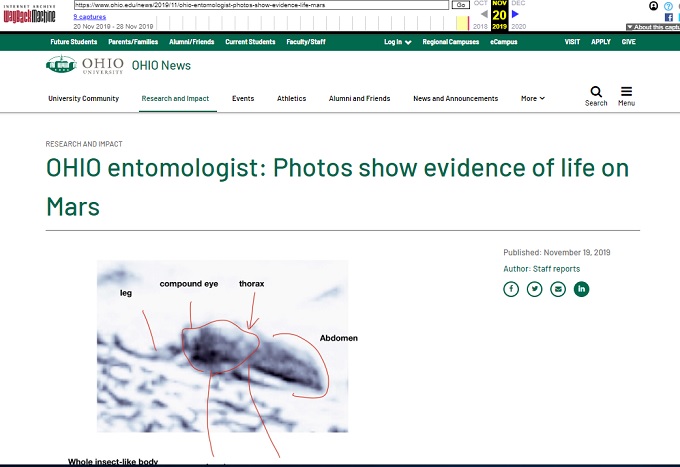
Task: Click the Mars insect annotated image
Action: [222, 346]
